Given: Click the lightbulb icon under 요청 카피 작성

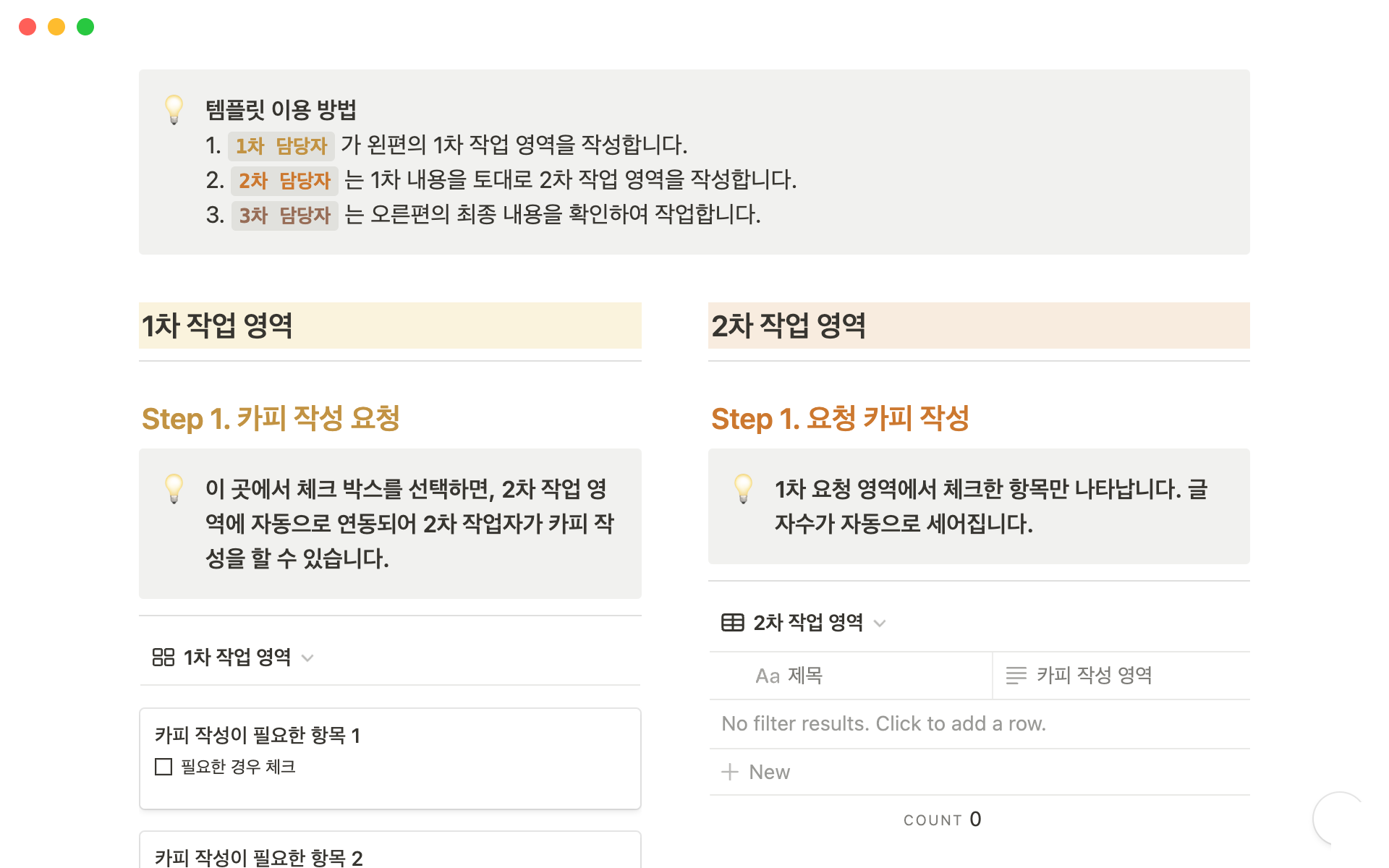Looking at the screenshot, I should click(x=744, y=488).
